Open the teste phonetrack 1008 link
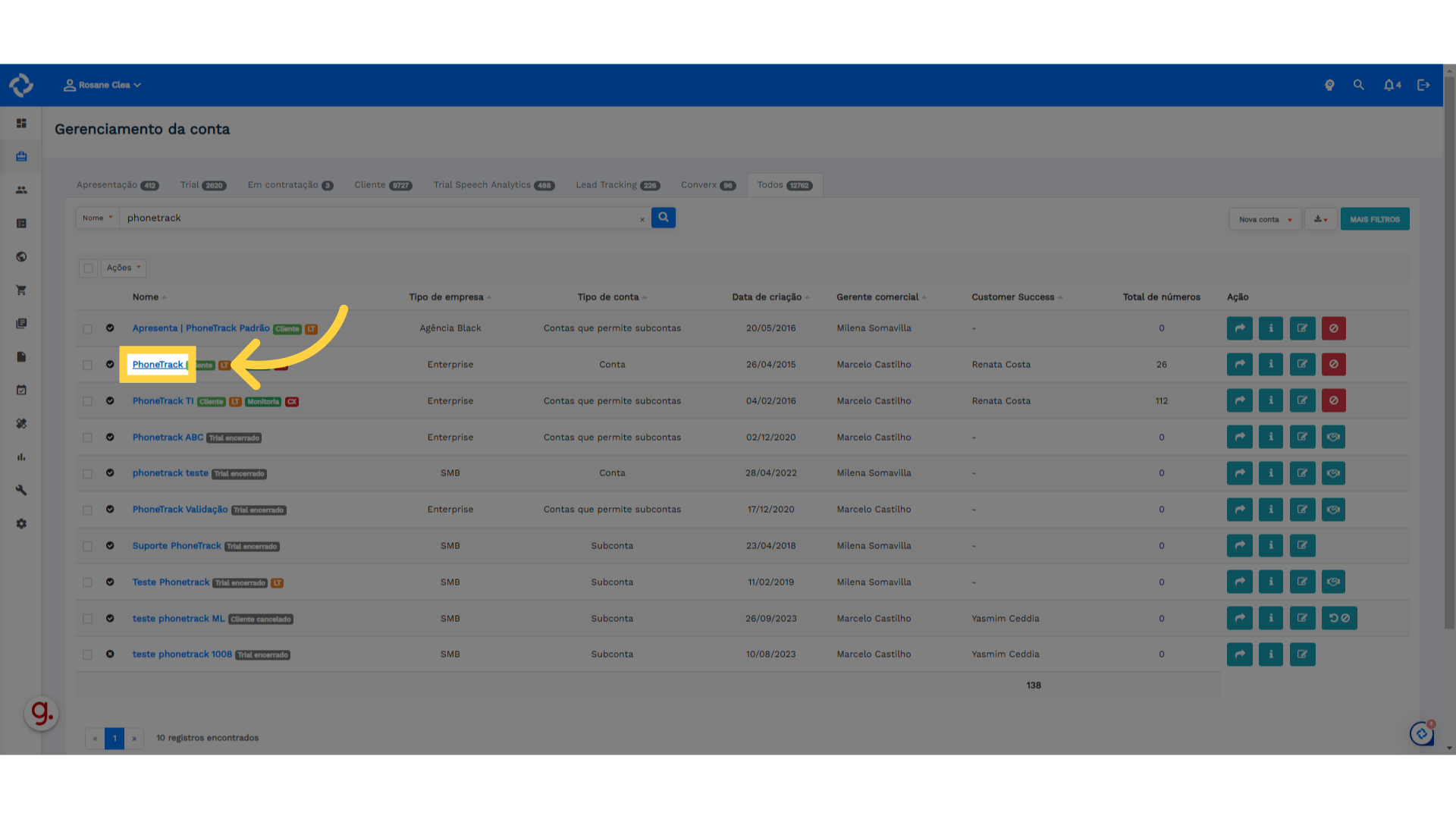 coord(182,654)
